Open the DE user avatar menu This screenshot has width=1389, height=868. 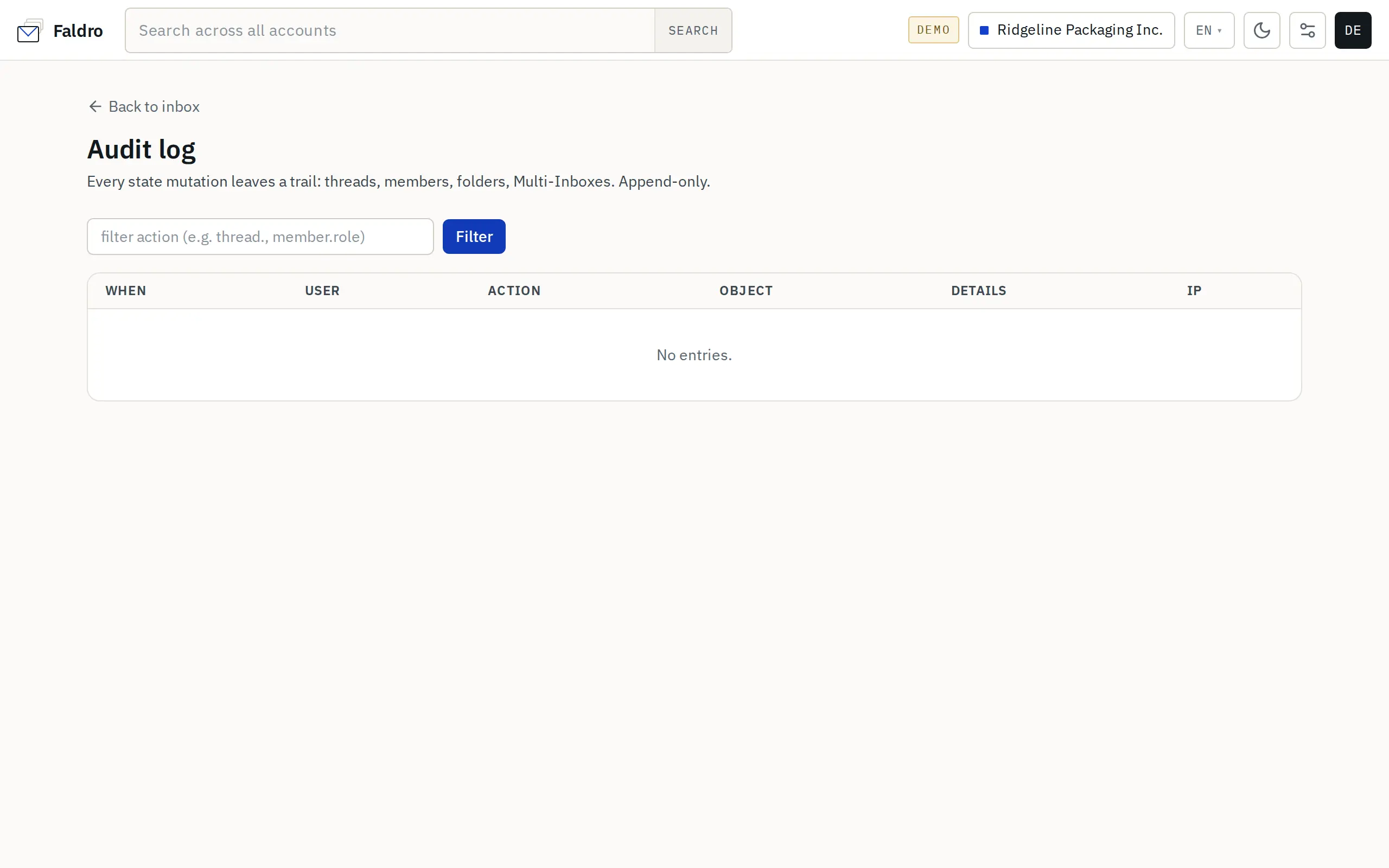tap(1352, 30)
